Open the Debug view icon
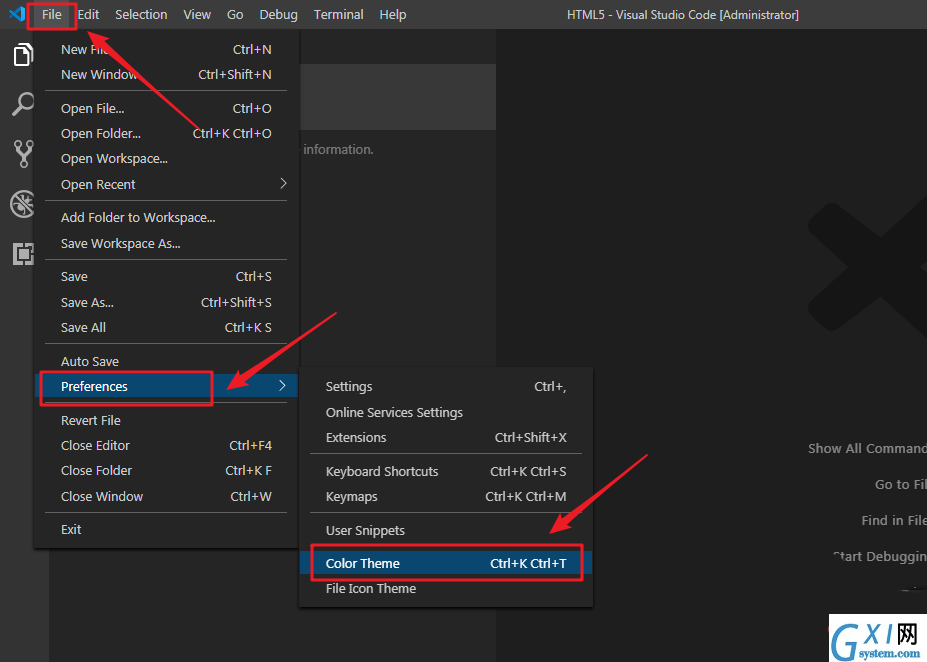 22,205
